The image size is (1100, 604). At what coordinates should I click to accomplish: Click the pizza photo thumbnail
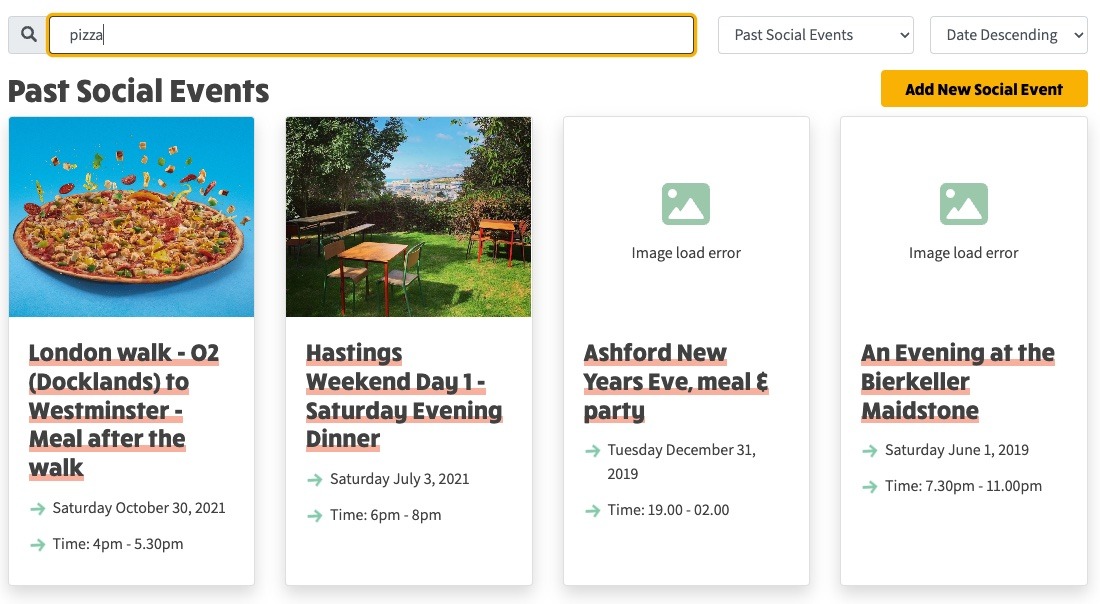pos(131,217)
